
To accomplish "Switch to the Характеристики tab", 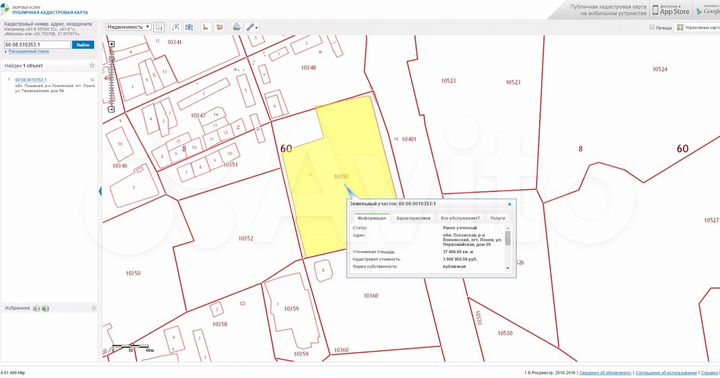I will tap(413, 218).
